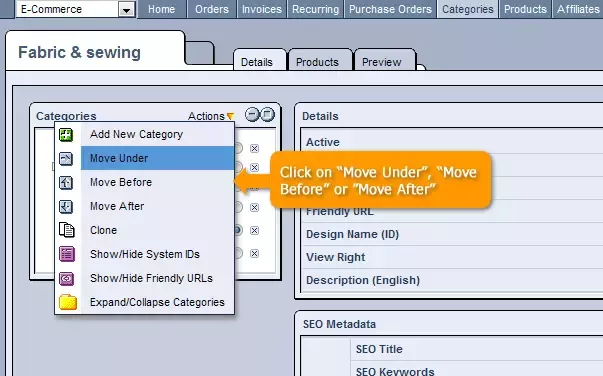Viewport: 603px width, 376px height.
Task: Click the "View Right" field label
Action: click(x=335, y=257)
